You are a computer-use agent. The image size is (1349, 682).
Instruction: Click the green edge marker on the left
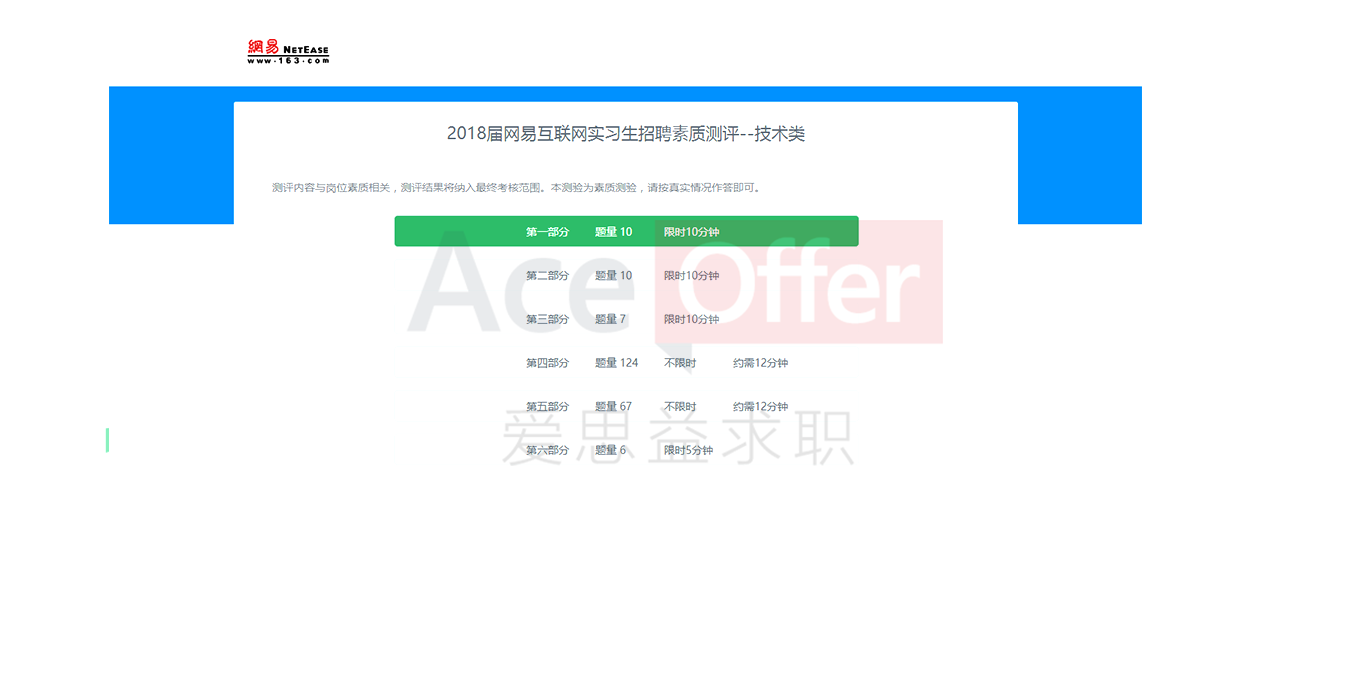click(107, 439)
